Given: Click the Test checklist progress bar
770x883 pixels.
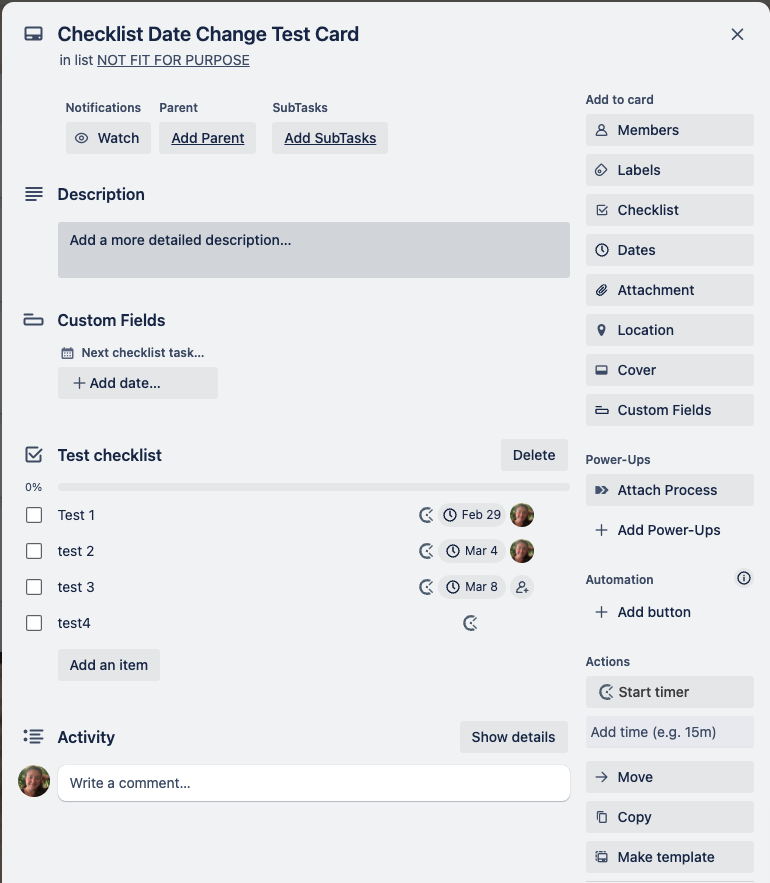Looking at the screenshot, I should pyautogui.click(x=314, y=487).
